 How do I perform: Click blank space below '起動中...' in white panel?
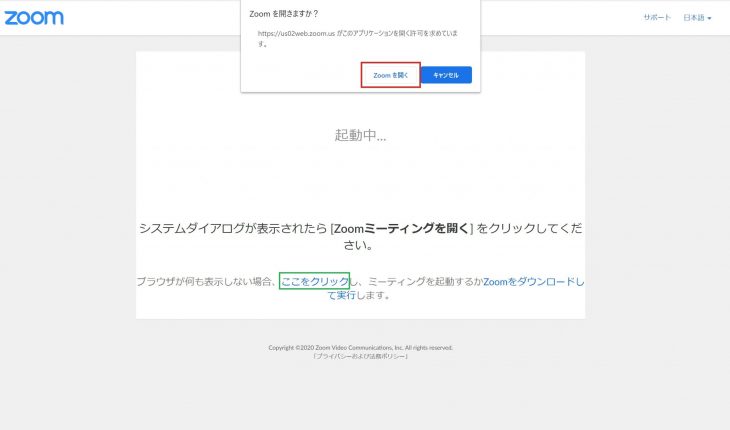(x=360, y=180)
